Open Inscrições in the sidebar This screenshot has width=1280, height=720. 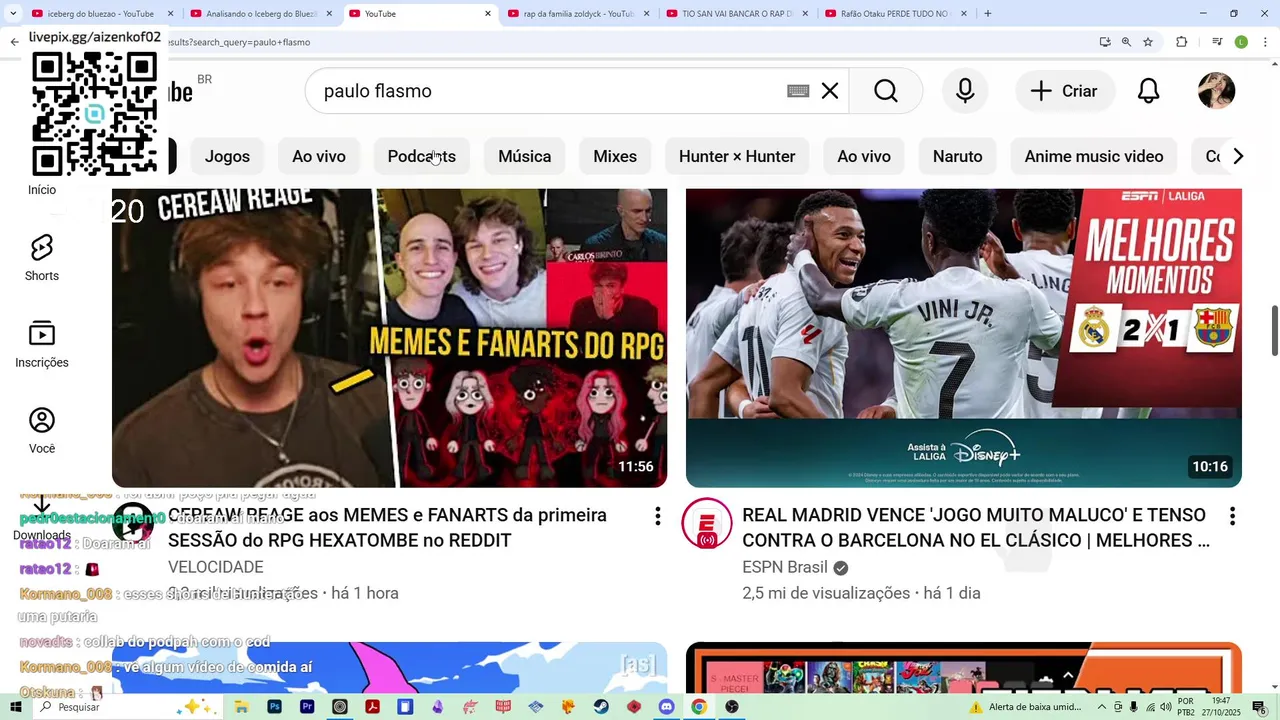[42, 344]
